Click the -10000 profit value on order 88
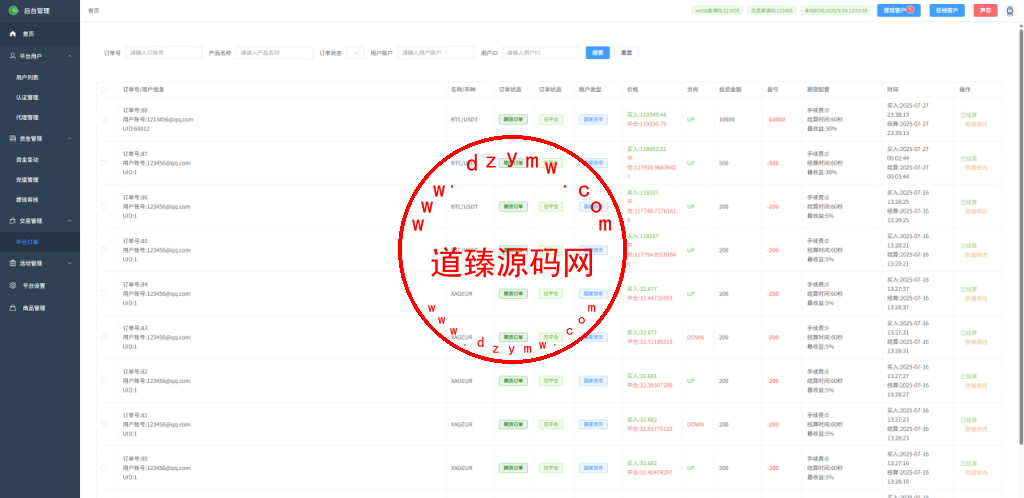 click(775, 119)
